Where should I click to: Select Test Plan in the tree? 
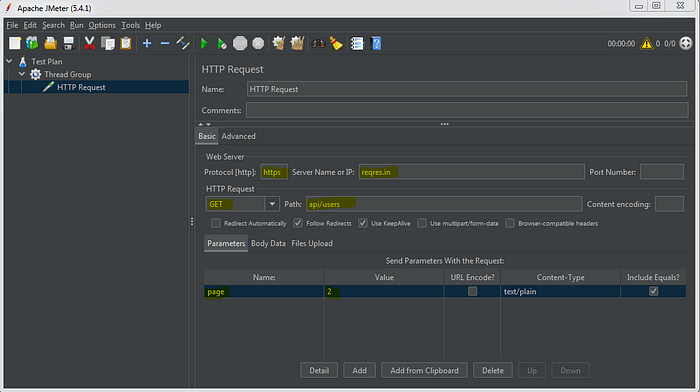46,61
